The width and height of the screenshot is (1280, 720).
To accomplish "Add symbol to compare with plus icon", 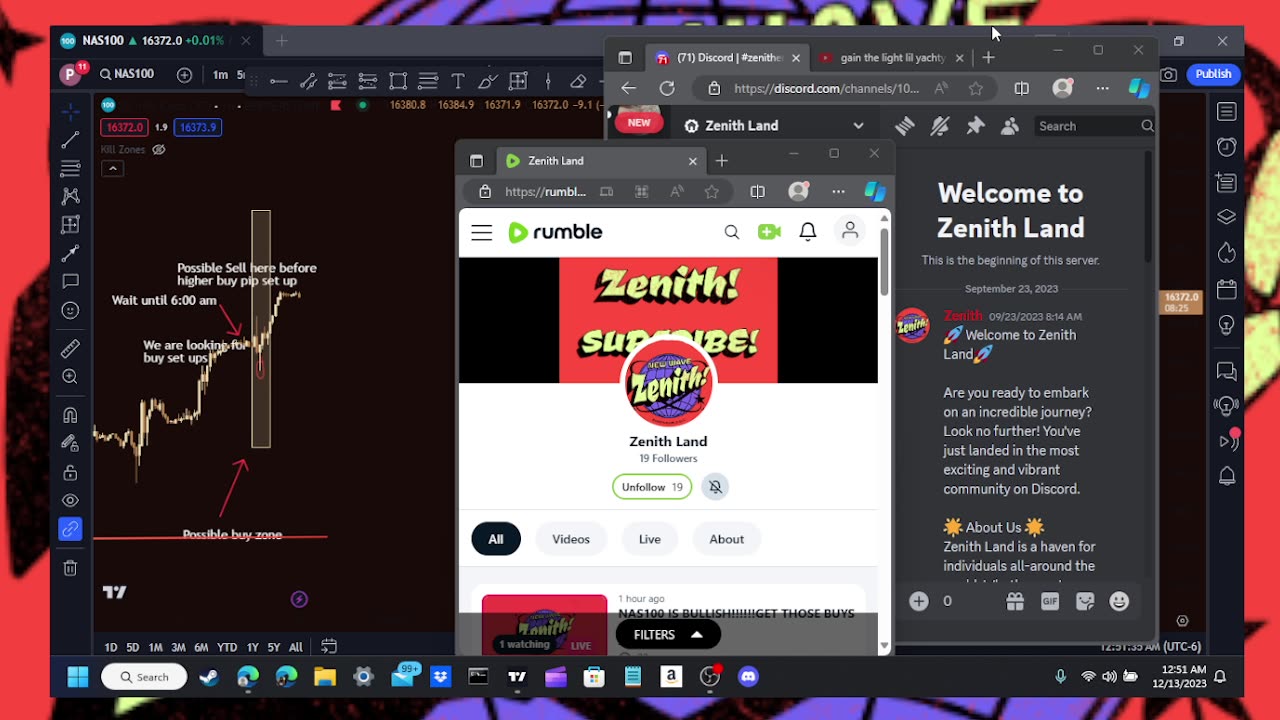I will tap(184, 74).
